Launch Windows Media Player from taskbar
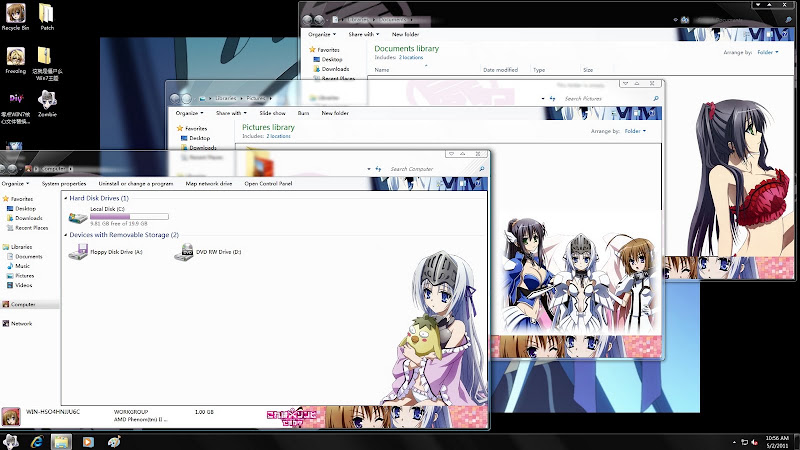Image resolution: width=800 pixels, height=450 pixels. click(88, 441)
